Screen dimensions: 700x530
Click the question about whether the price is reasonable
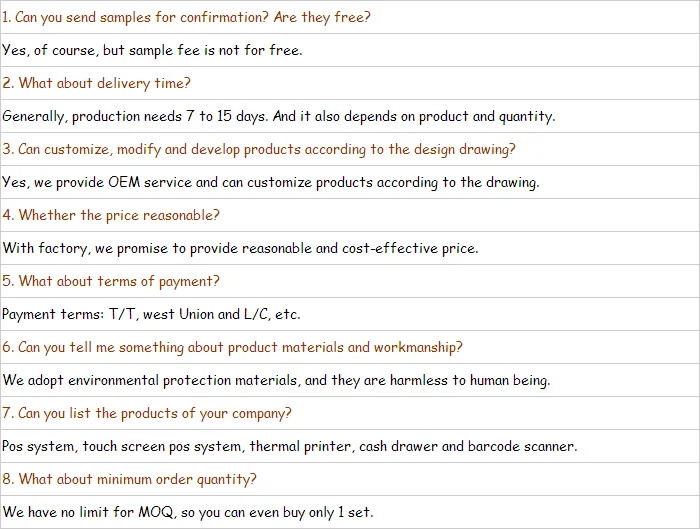[x=110, y=216]
